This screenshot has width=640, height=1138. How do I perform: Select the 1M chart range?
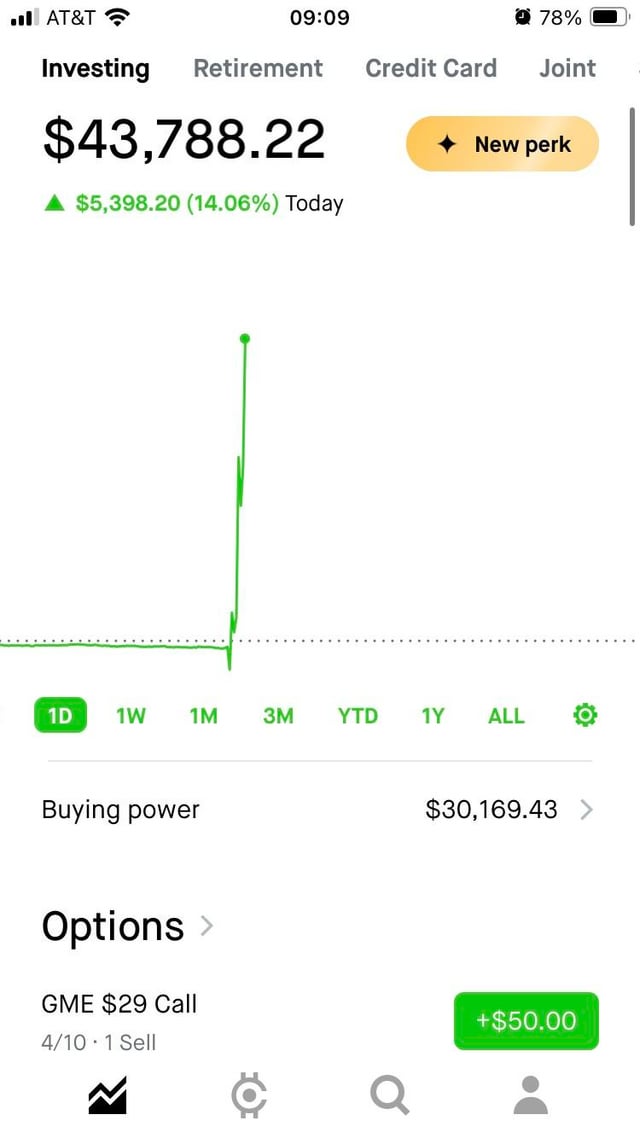[204, 716]
